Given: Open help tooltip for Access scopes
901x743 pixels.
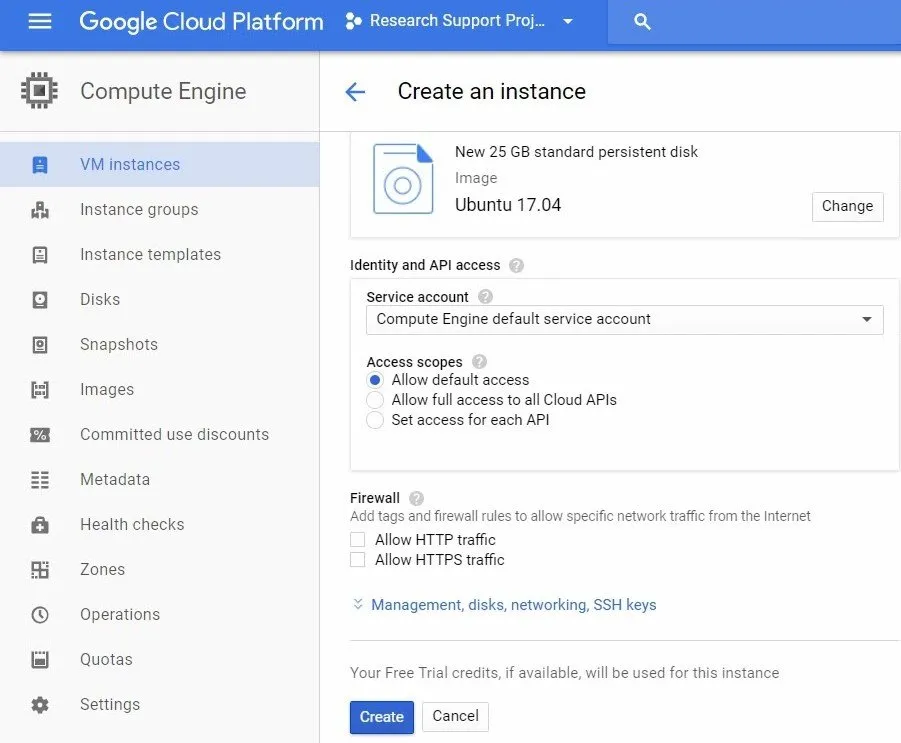Looking at the screenshot, I should coord(479,361).
